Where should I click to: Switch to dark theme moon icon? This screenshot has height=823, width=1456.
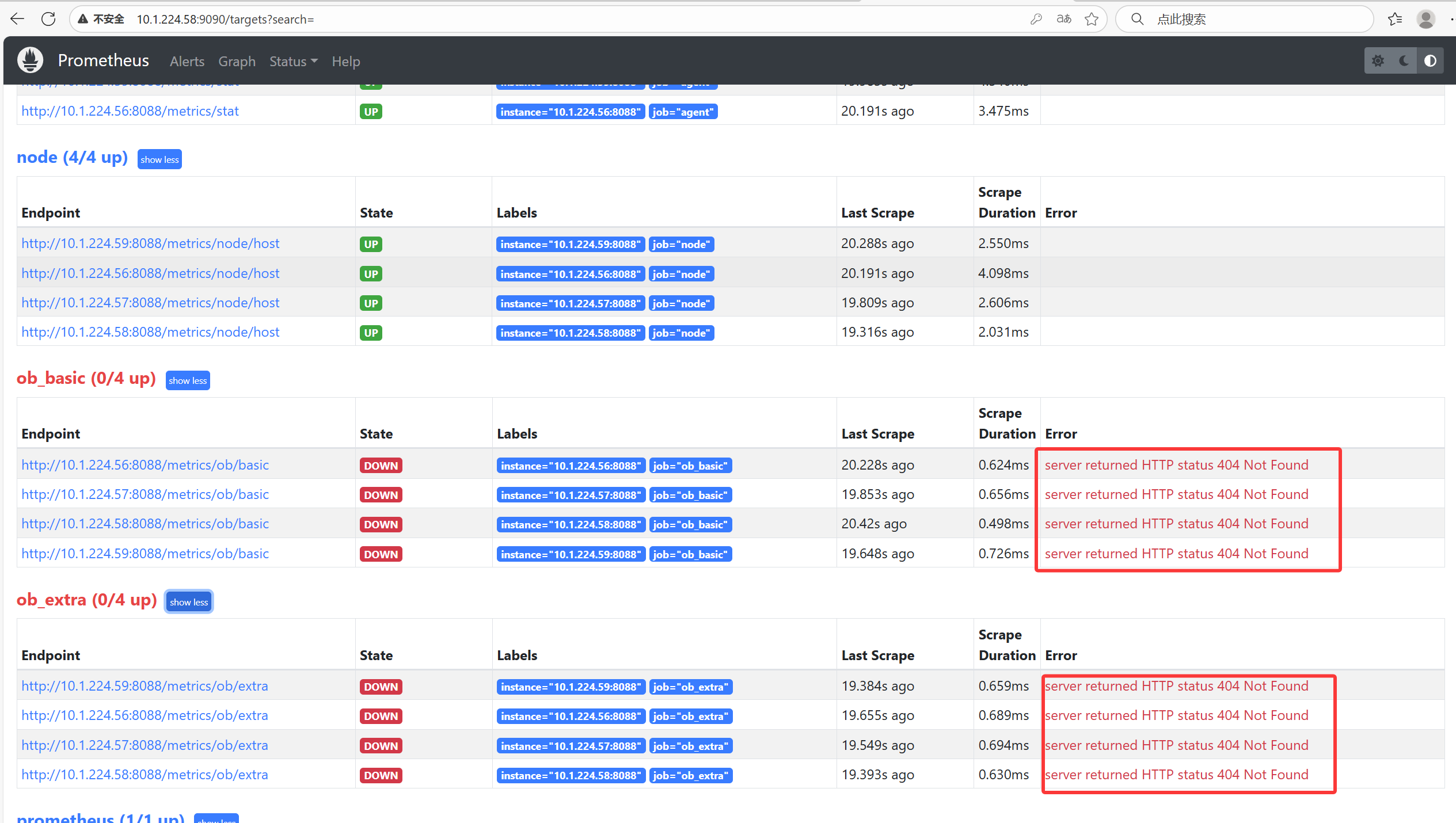pos(1404,61)
